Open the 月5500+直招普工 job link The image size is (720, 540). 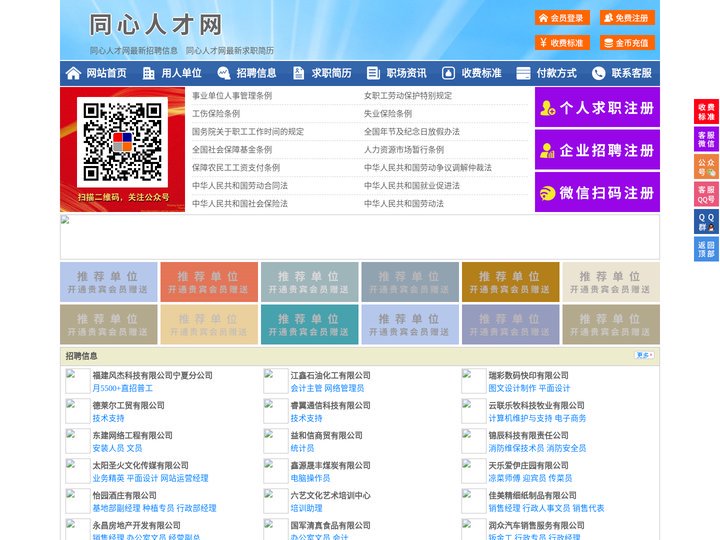pos(123,388)
